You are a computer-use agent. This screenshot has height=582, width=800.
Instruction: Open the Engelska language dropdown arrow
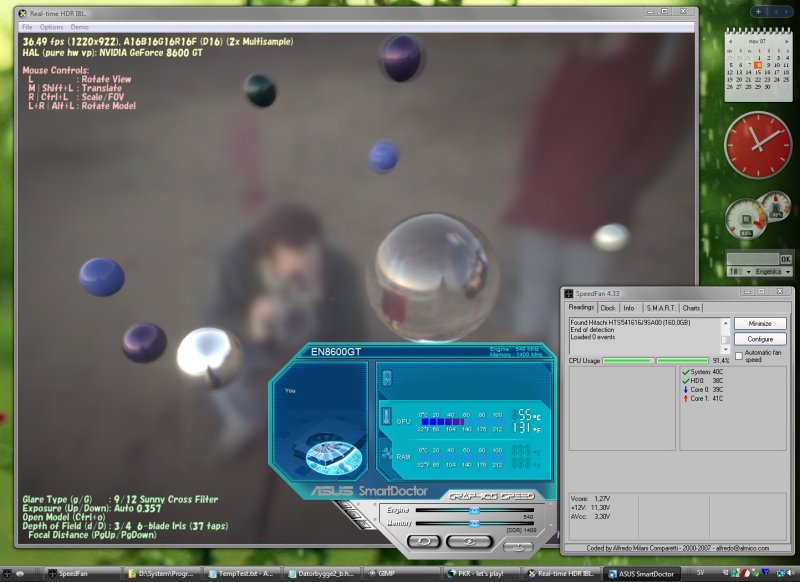[788, 272]
